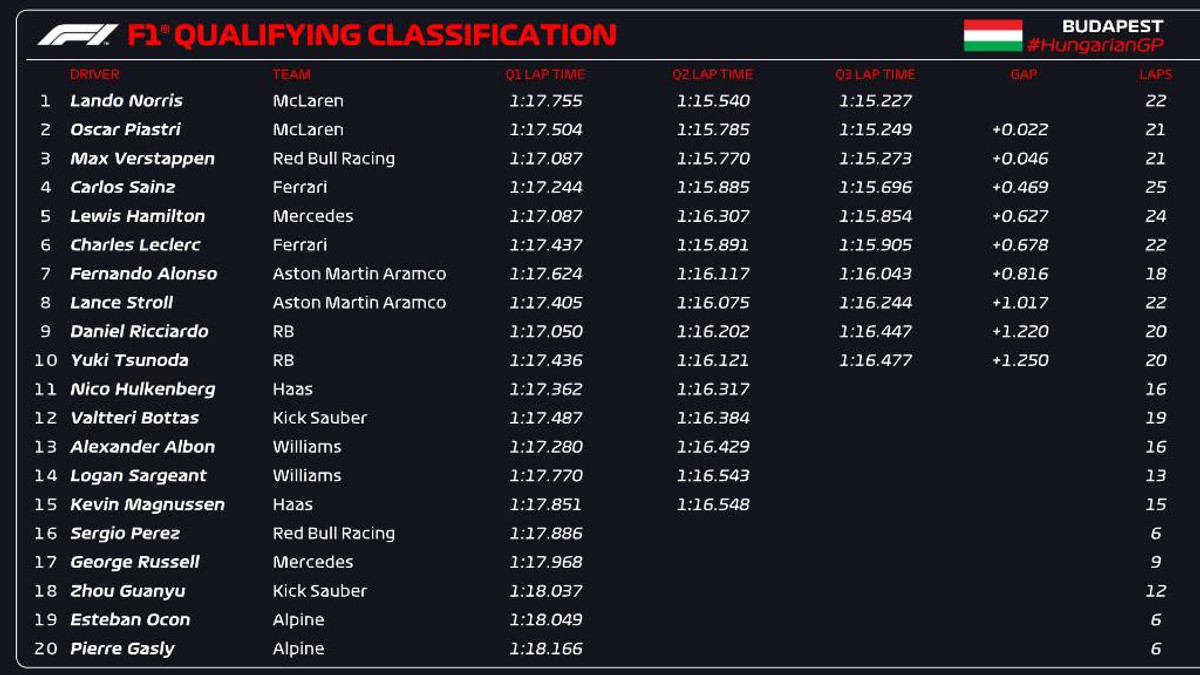Select Fernando Alonso in the list
Screen dimensions: 1200x675
tap(143, 274)
